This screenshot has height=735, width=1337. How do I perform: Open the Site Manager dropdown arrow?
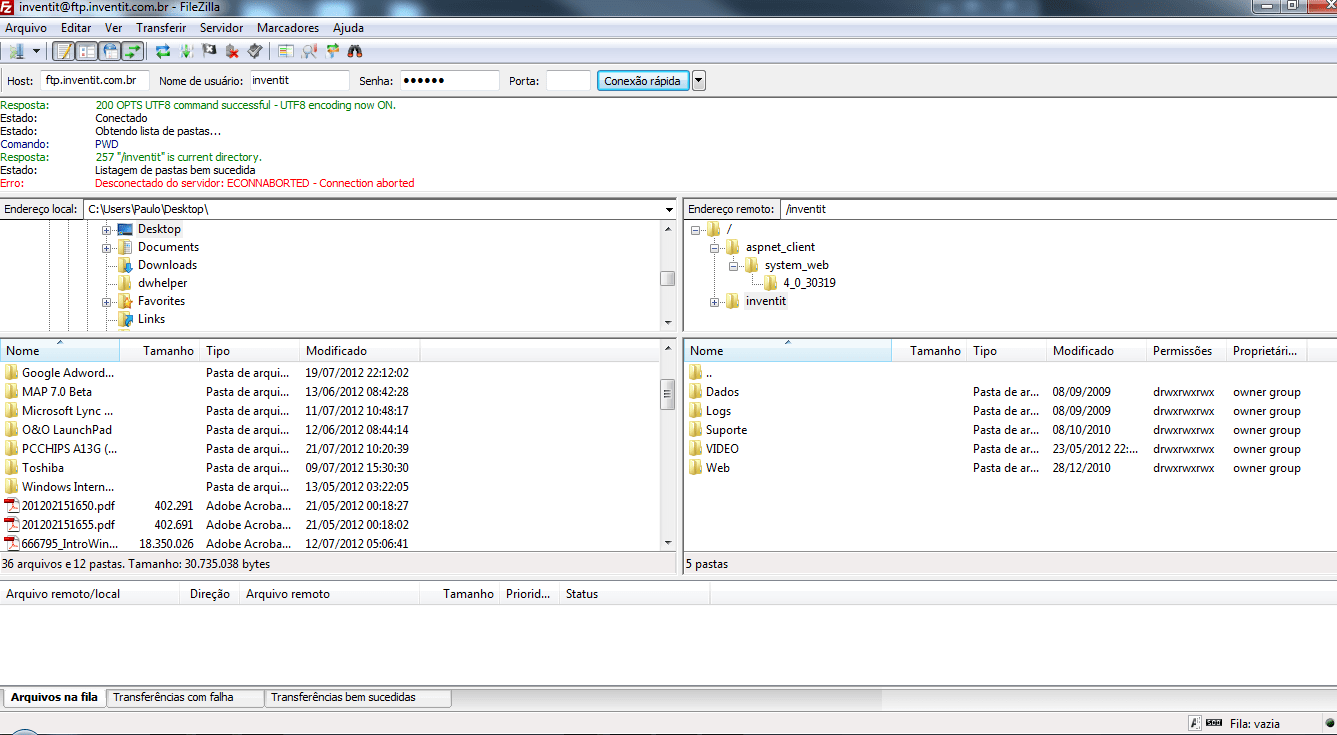(x=37, y=51)
